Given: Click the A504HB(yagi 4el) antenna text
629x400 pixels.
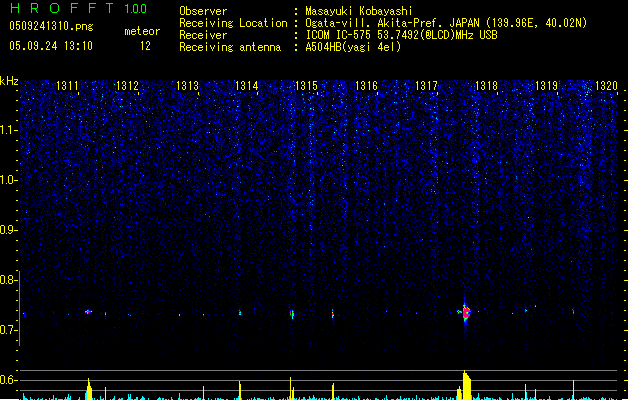Looking at the screenshot, I should 353,47.
